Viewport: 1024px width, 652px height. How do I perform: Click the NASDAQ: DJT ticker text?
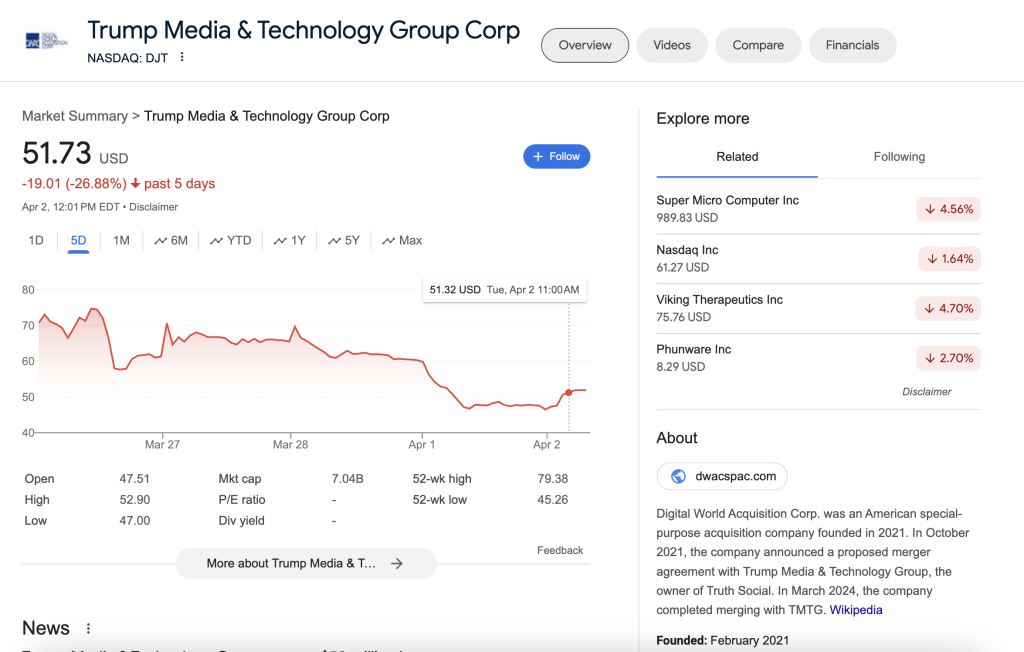click(x=127, y=58)
